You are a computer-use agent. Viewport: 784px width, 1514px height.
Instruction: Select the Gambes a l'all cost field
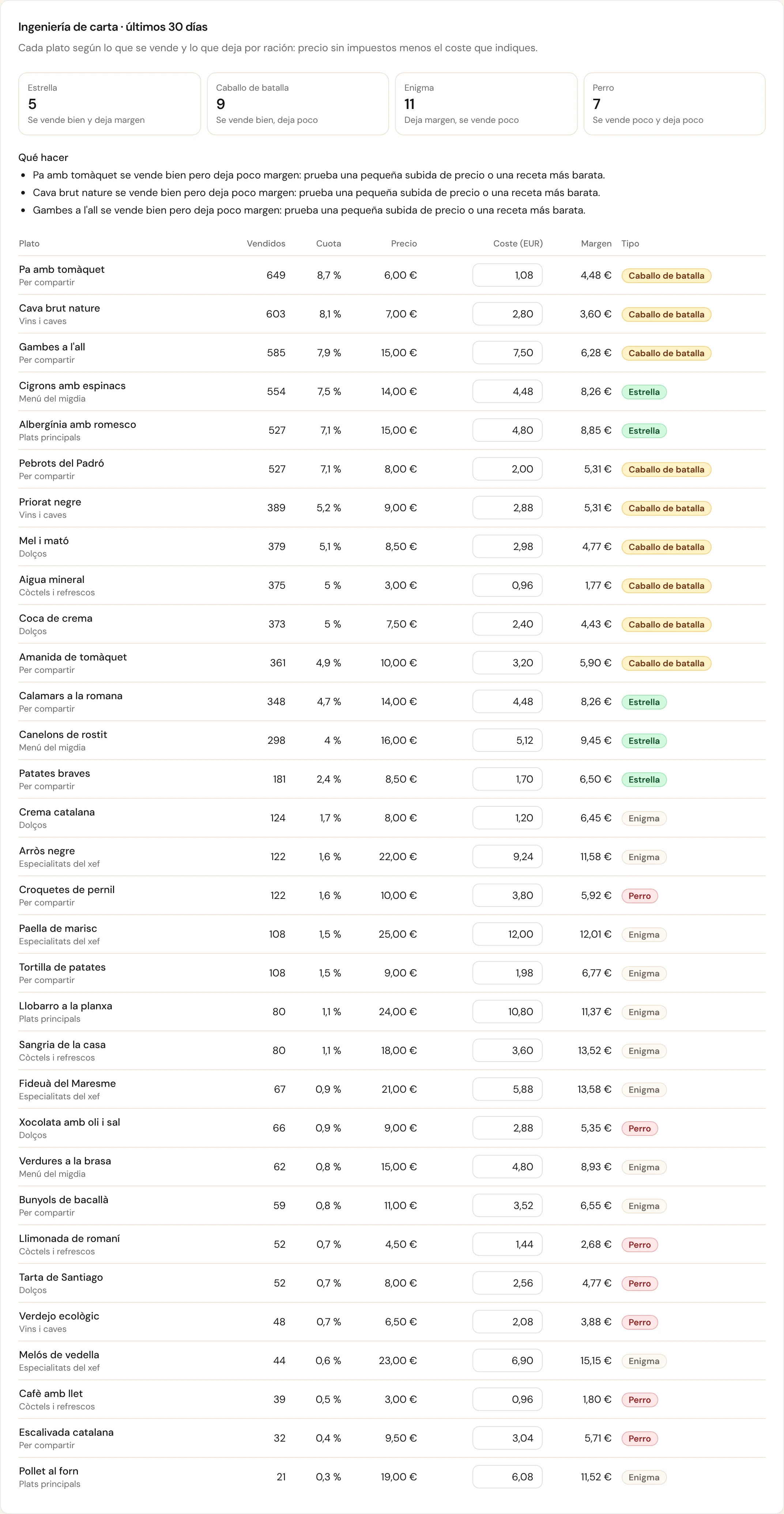coord(507,353)
